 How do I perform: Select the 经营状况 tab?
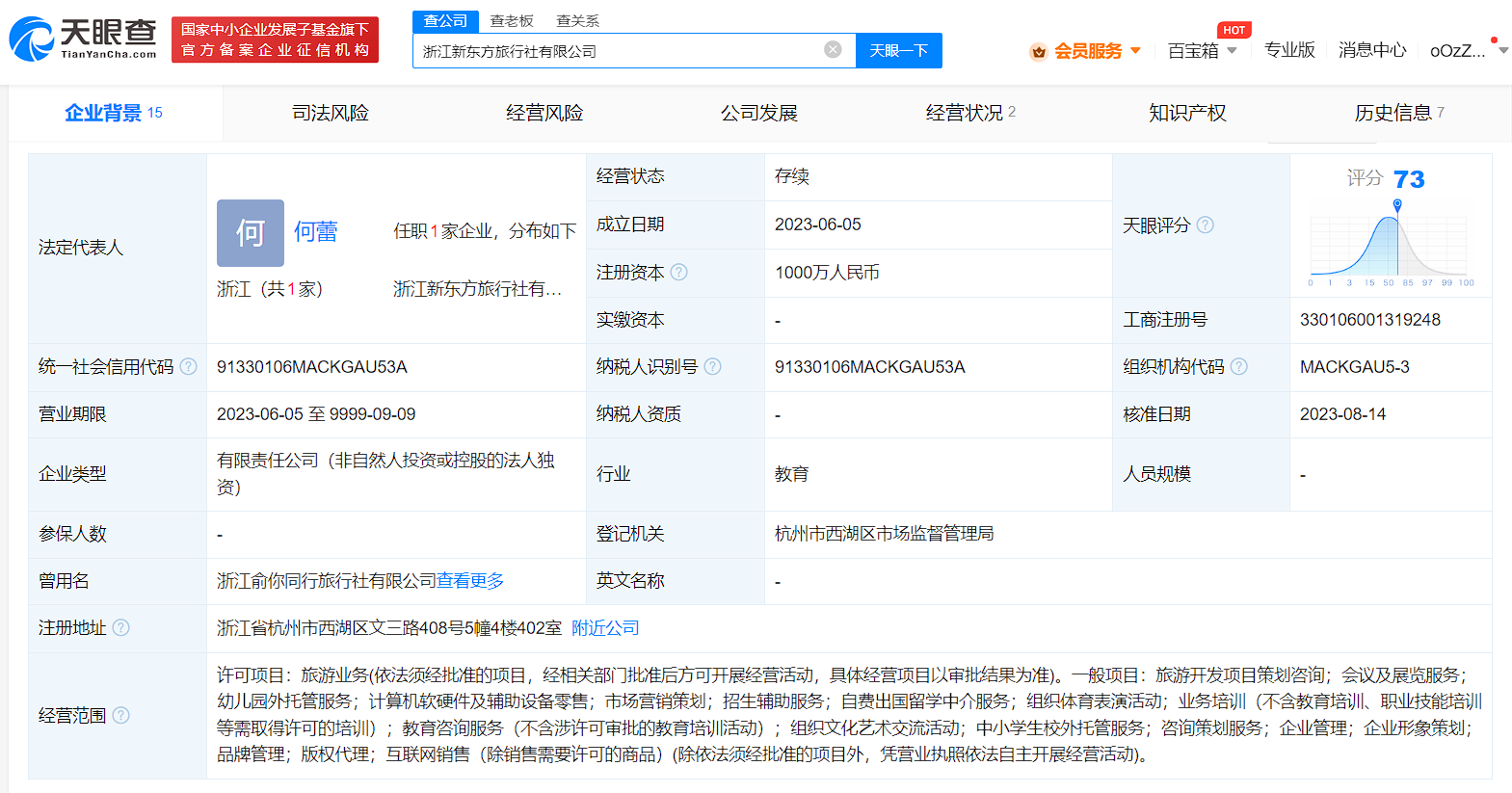(970, 113)
